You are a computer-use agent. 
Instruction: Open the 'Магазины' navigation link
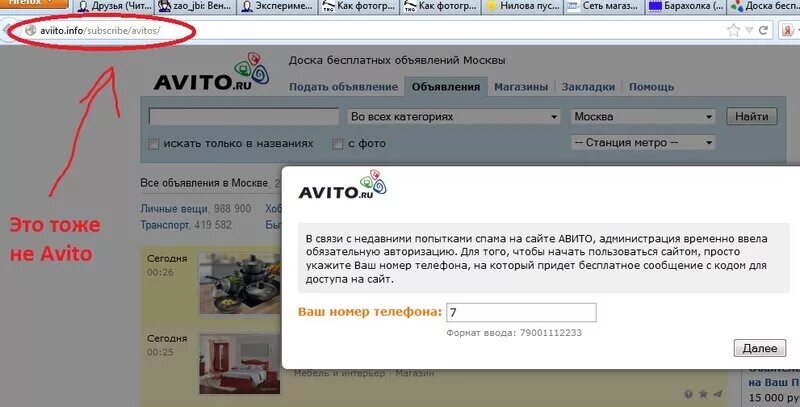pyautogui.click(x=521, y=87)
